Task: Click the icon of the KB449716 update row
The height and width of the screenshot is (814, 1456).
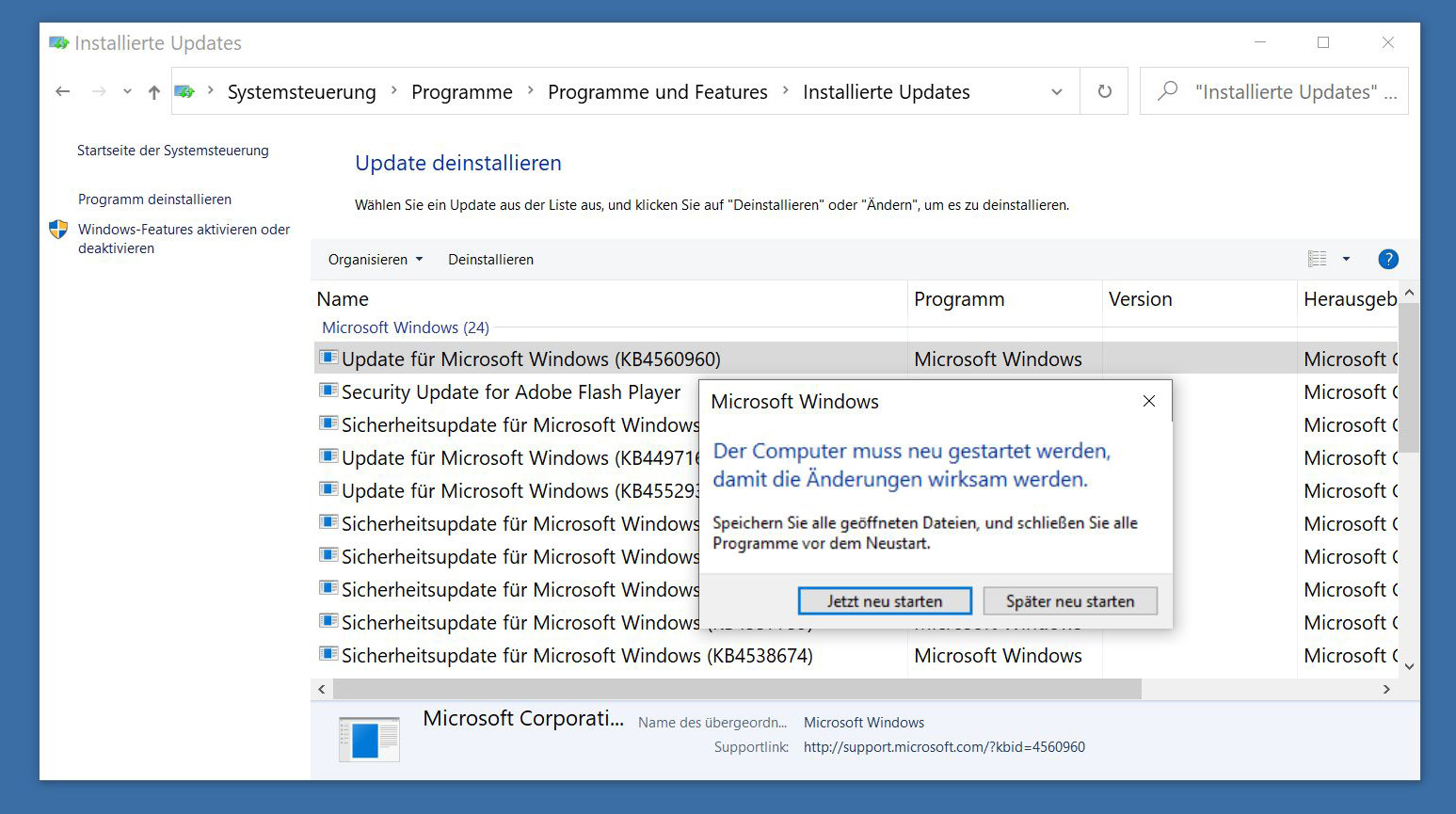Action: point(328,456)
